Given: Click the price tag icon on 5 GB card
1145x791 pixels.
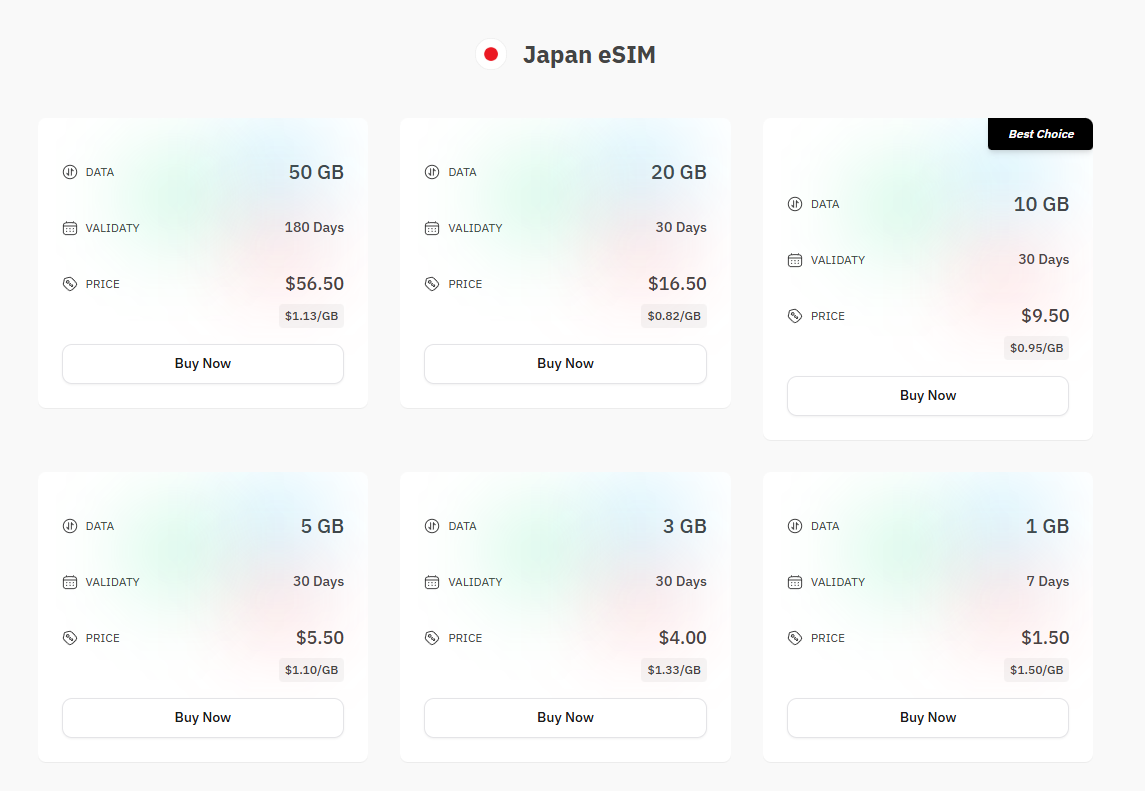Looking at the screenshot, I should pos(69,638).
